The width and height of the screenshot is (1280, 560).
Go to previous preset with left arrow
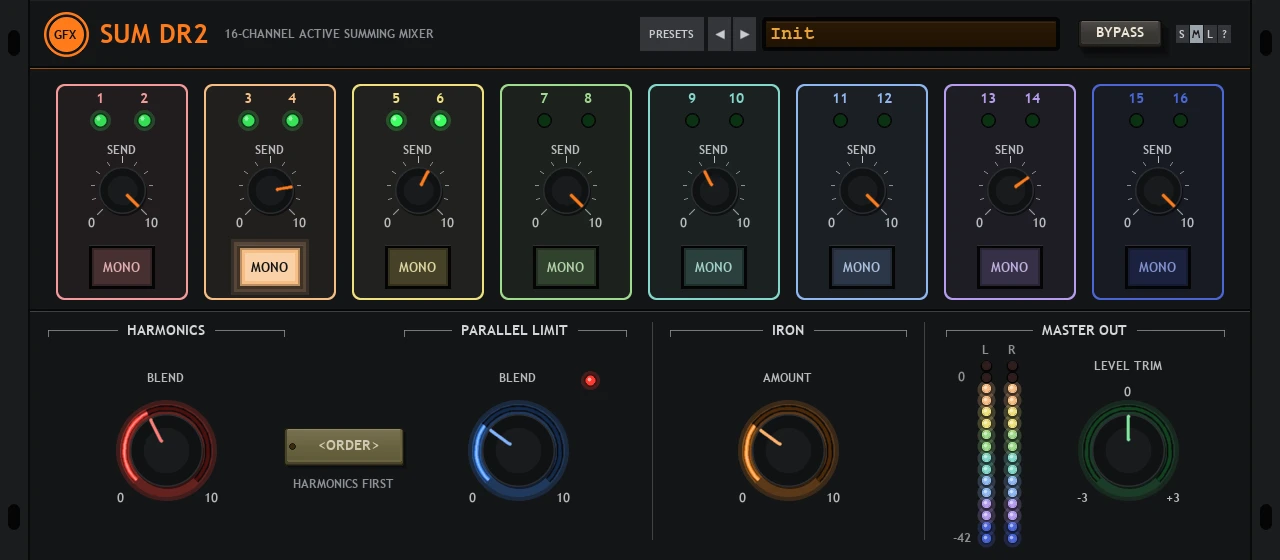click(x=720, y=34)
